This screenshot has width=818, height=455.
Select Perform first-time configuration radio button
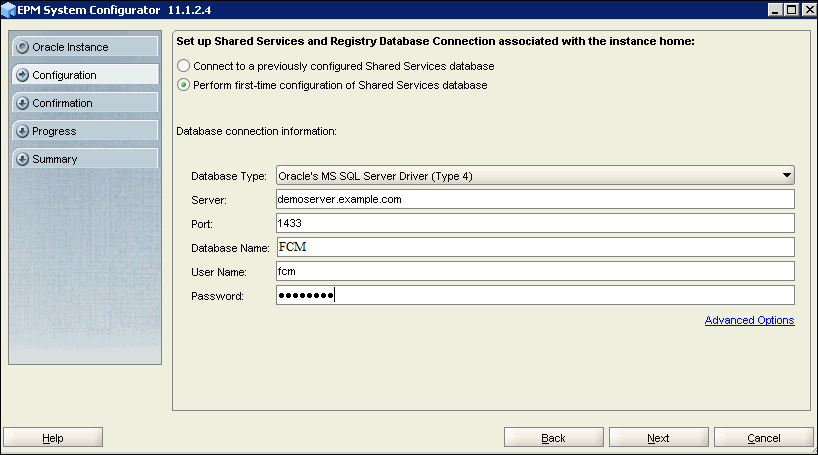click(184, 85)
